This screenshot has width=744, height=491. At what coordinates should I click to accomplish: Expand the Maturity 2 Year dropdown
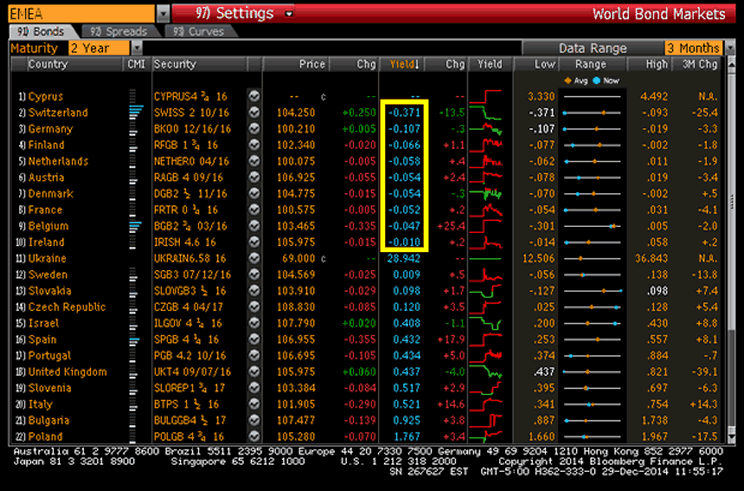tap(137, 48)
